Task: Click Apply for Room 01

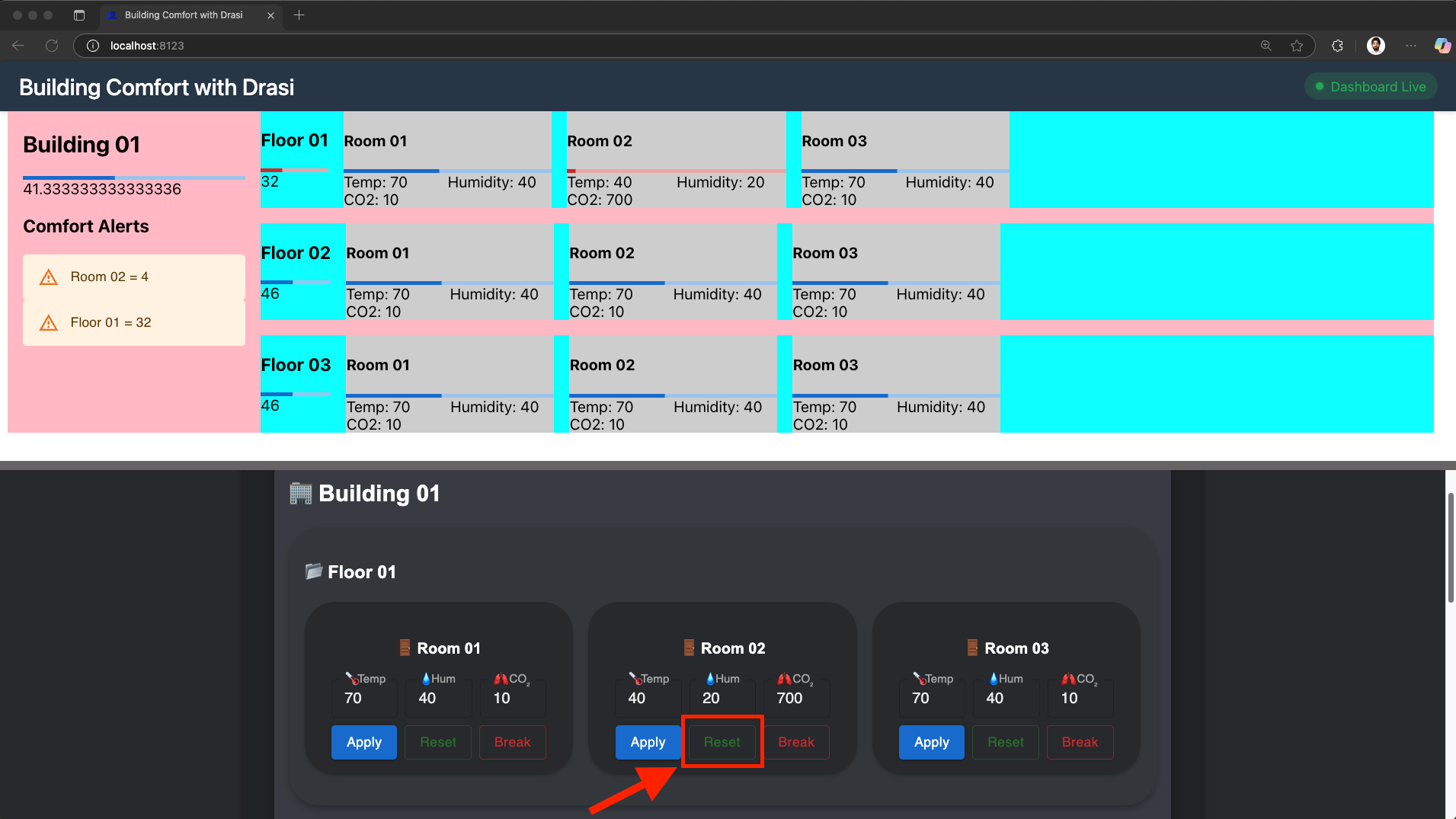Action: [363, 742]
